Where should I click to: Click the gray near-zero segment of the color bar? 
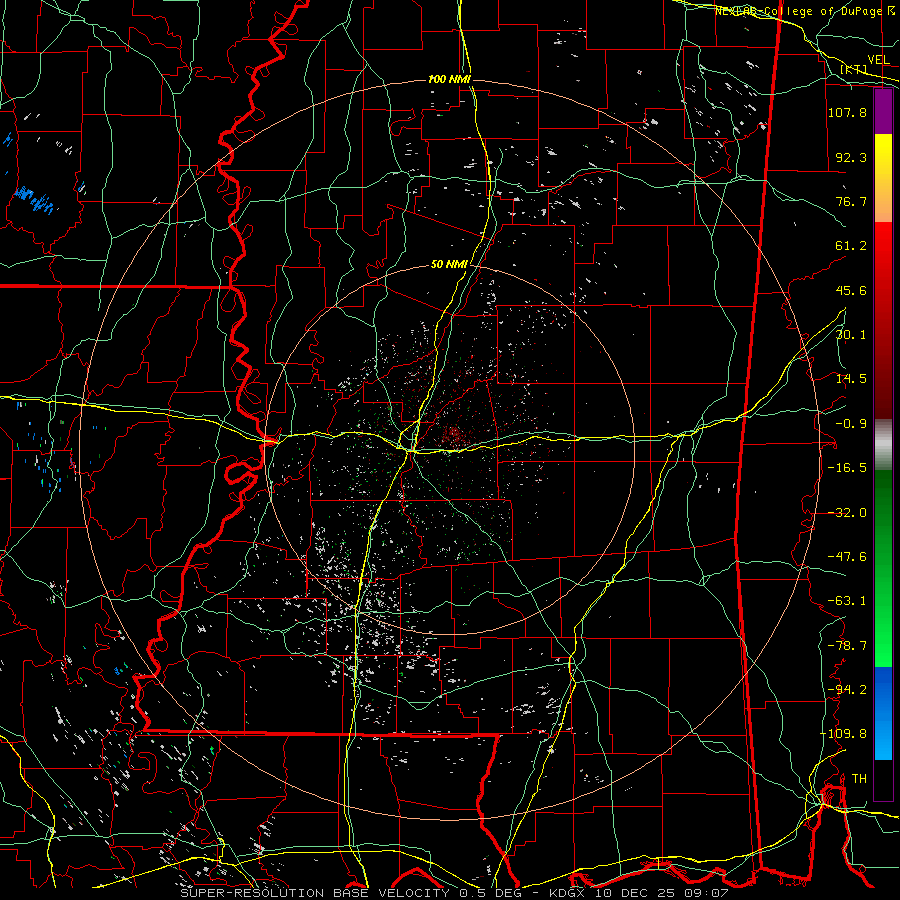pos(883,445)
